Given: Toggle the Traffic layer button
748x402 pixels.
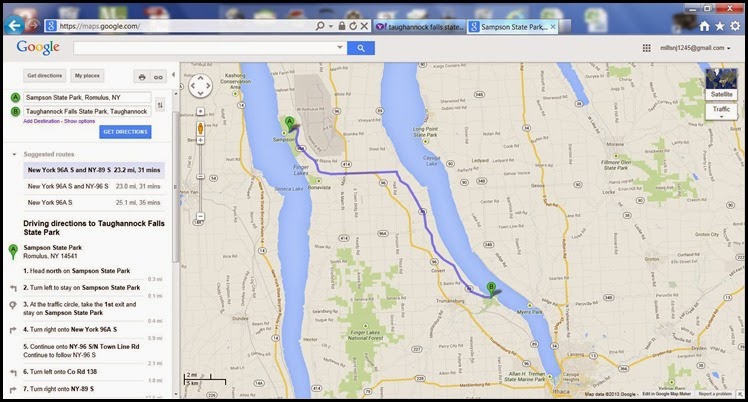Looking at the screenshot, I should click(721, 111).
